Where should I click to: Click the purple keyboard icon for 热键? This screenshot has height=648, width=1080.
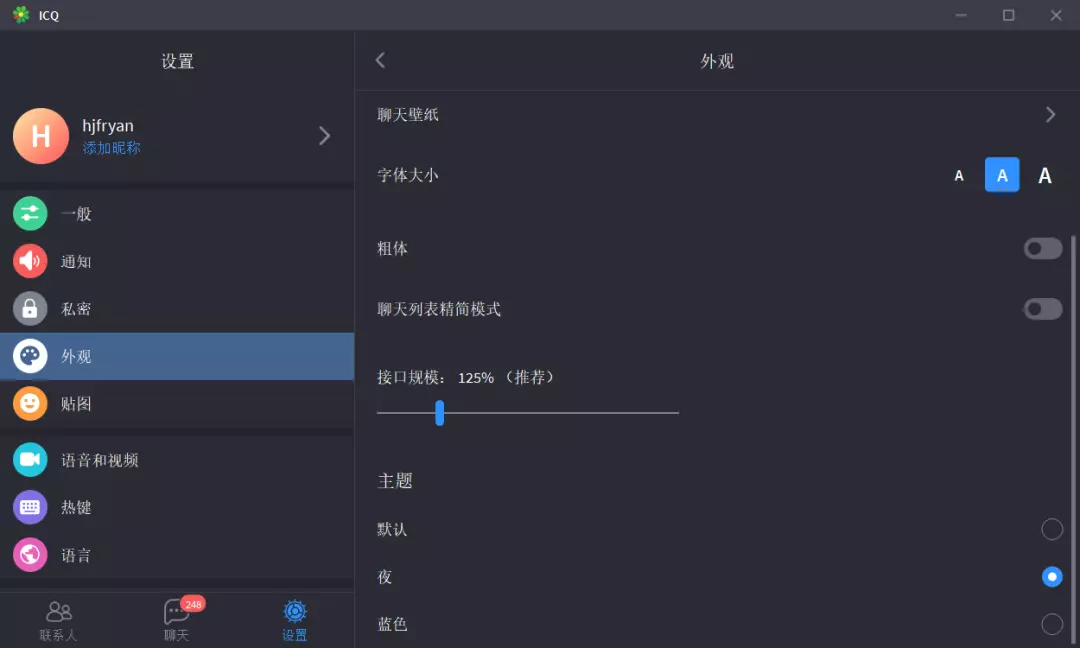[x=30, y=507]
